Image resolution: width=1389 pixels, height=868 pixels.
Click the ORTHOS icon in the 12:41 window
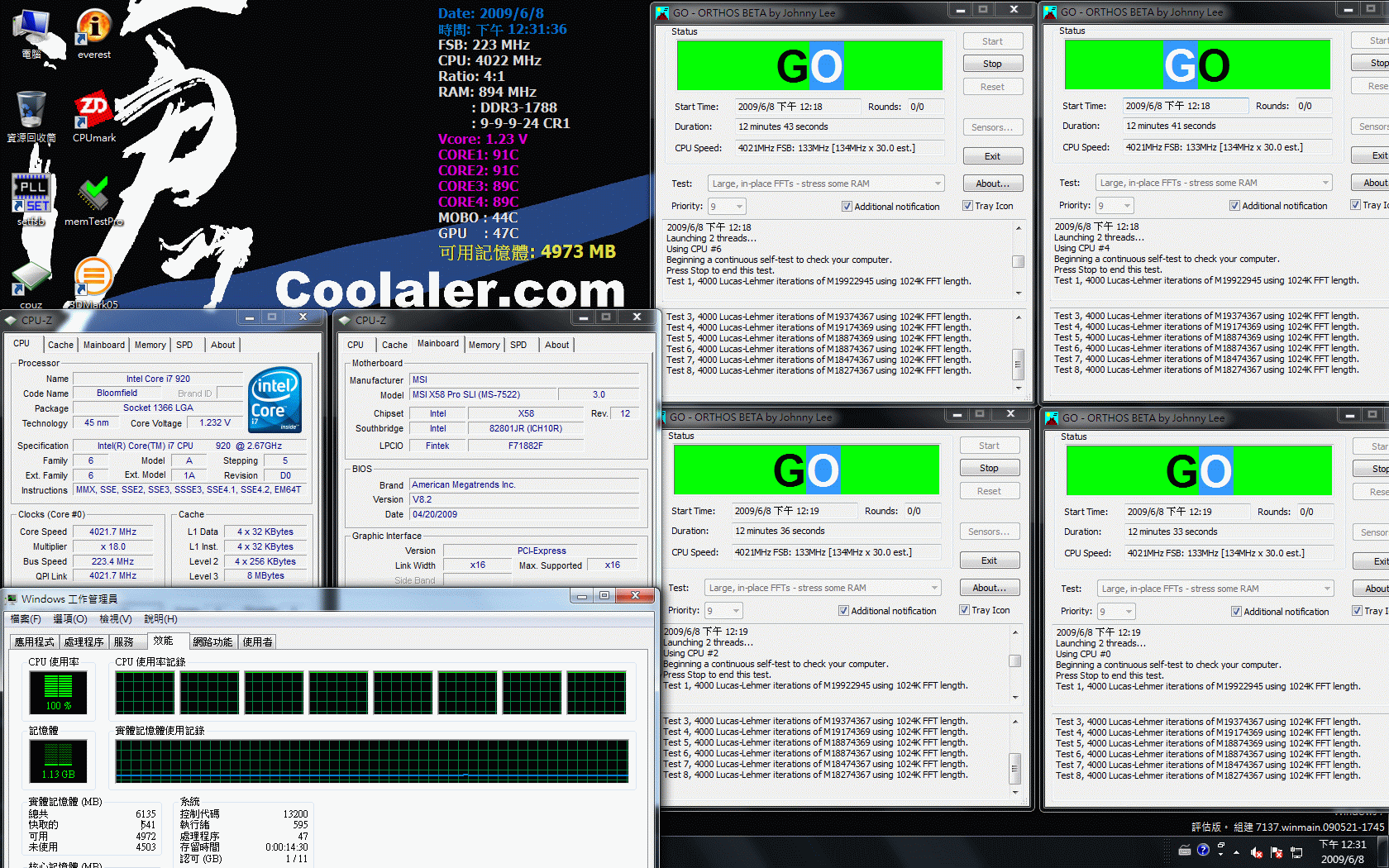tap(1050, 12)
